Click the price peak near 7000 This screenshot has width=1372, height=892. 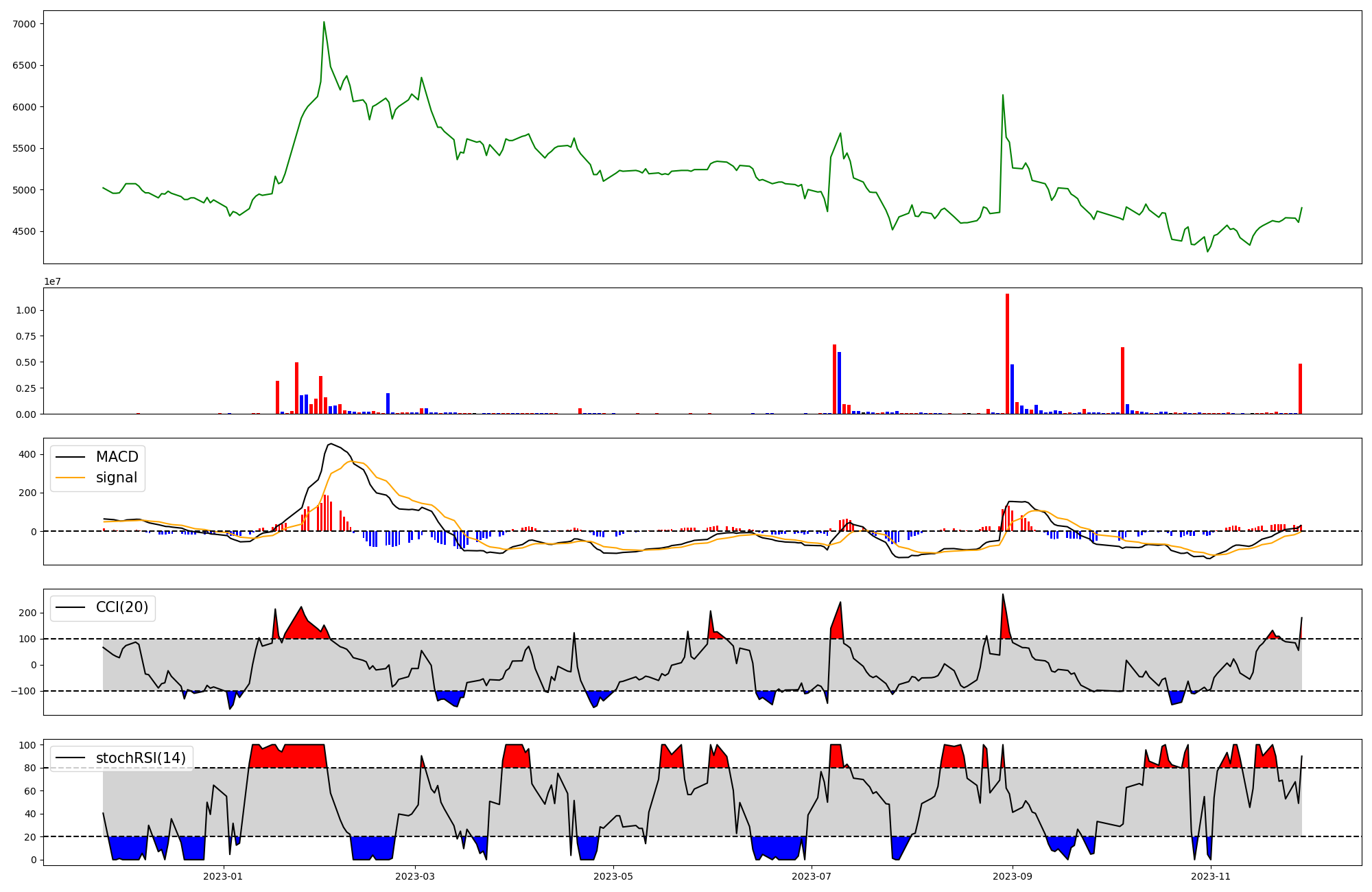point(324,23)
